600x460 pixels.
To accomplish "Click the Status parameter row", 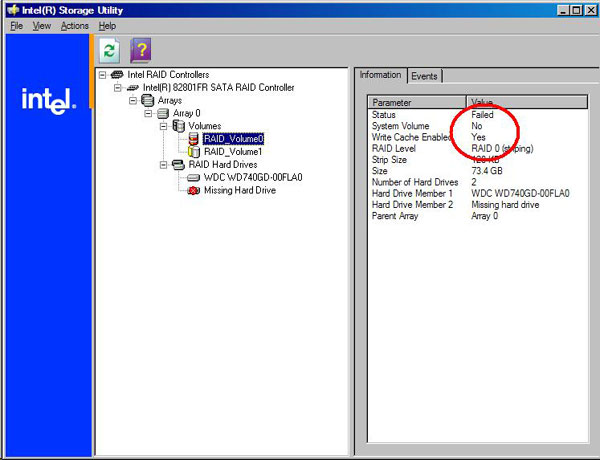I will click(x=384, y=114).
